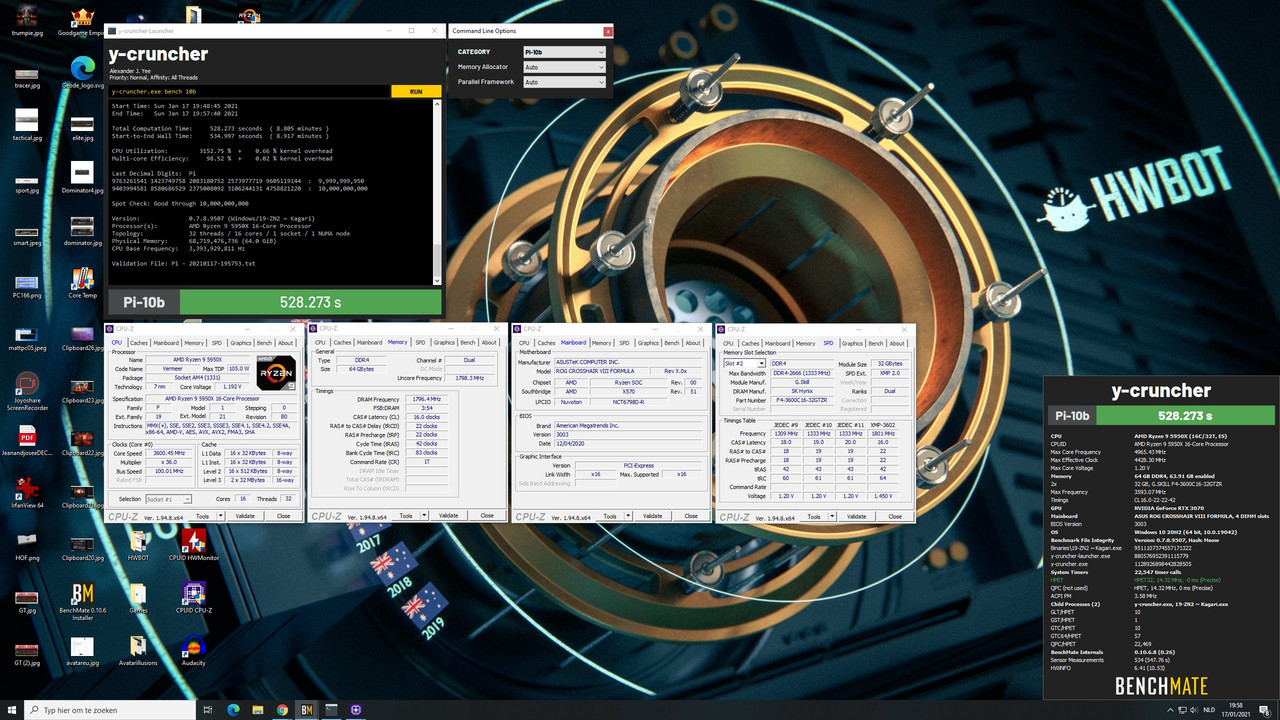The image size is (1280, 720).
Task: Open the notification center icon in taskbar
Action: tap(1265, 709)
